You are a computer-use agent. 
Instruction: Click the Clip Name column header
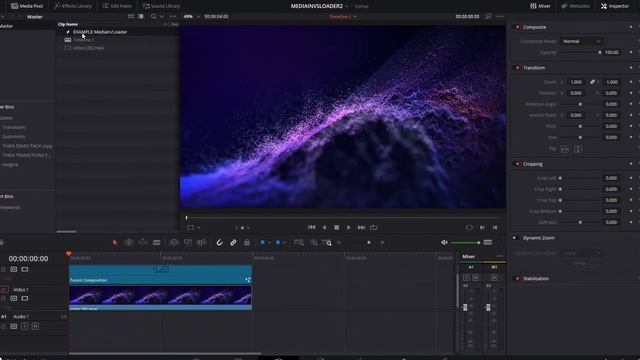tap(68, 24)
